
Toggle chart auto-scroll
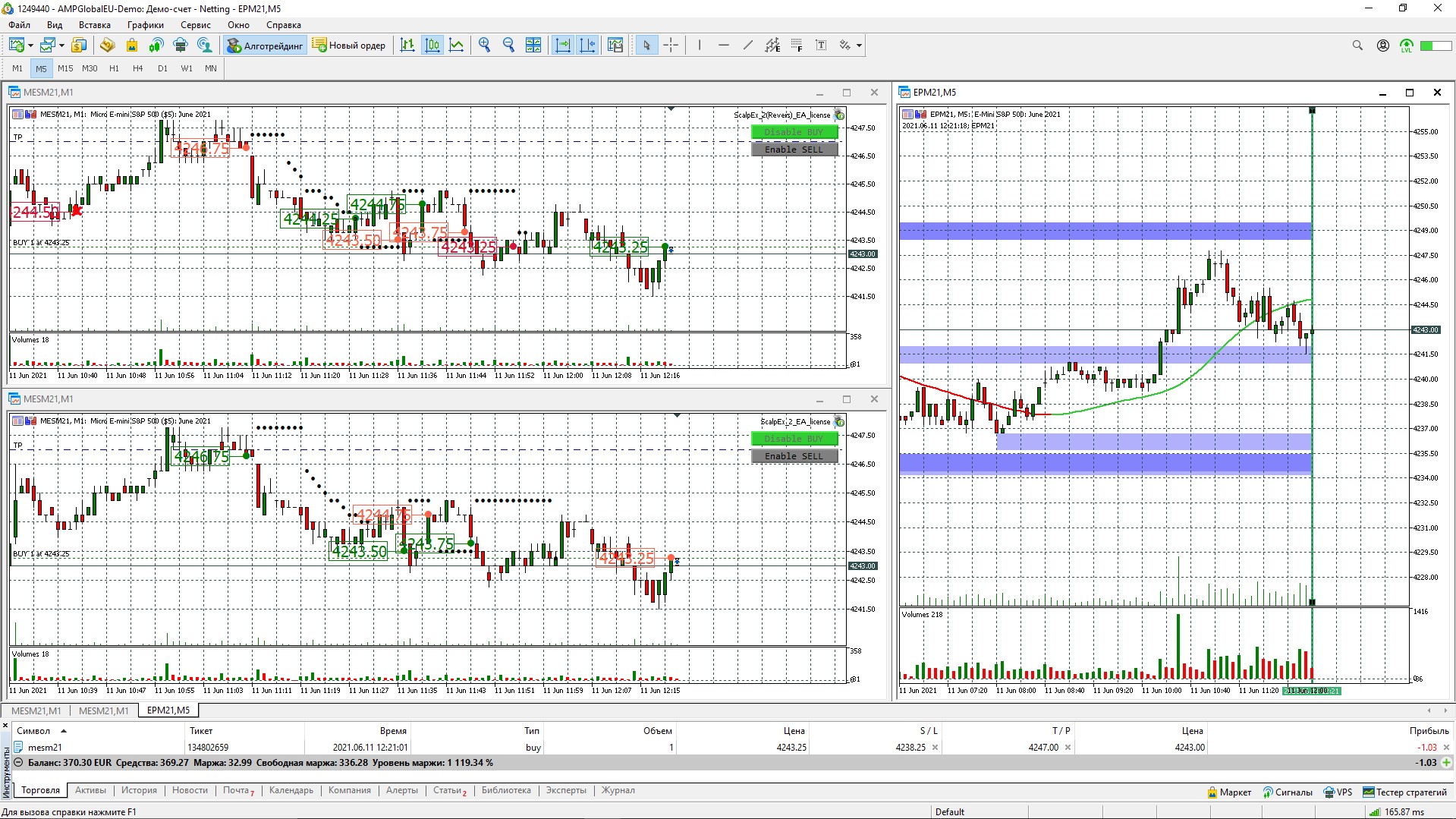[563, 46]
